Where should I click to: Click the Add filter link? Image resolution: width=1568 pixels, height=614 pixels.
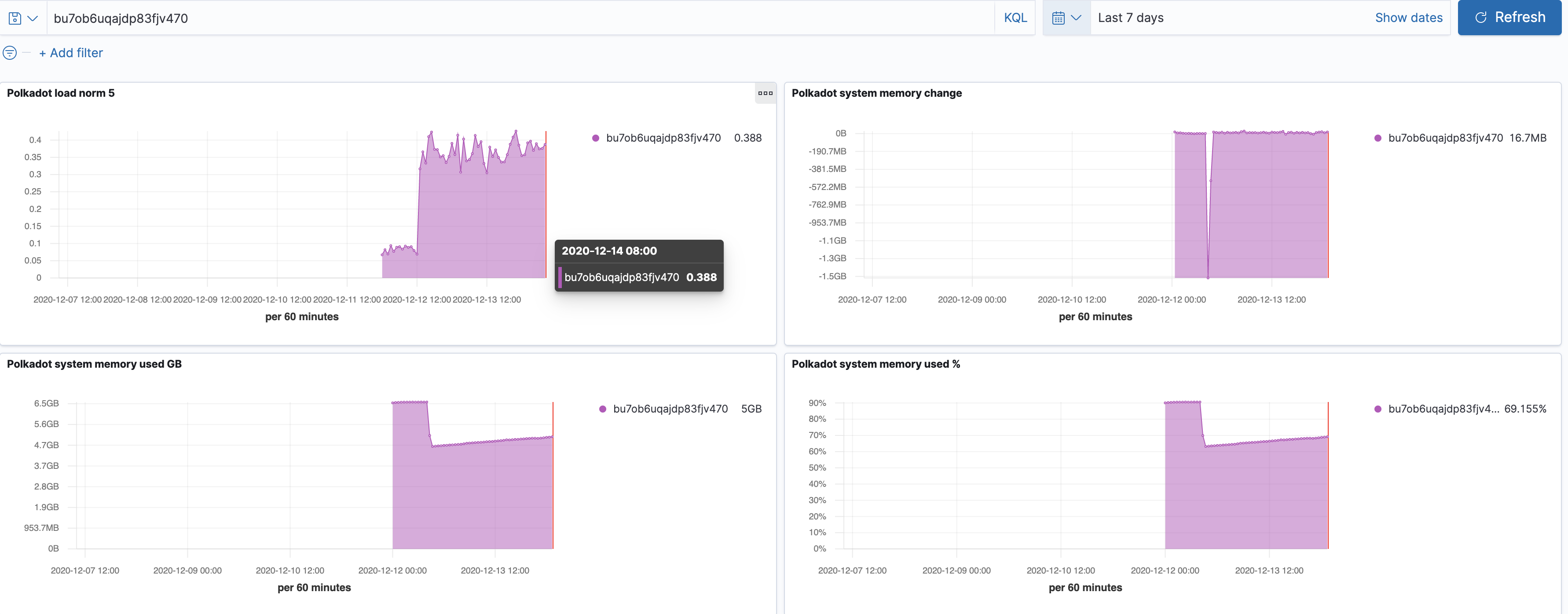pos(70,53)
